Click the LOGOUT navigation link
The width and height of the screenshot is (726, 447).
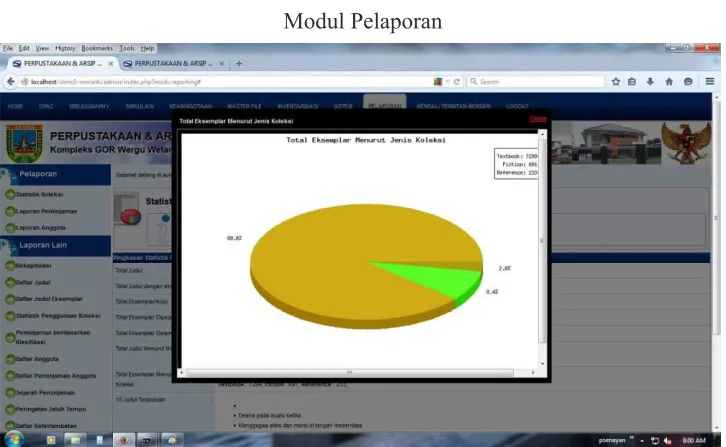(517, 106)
